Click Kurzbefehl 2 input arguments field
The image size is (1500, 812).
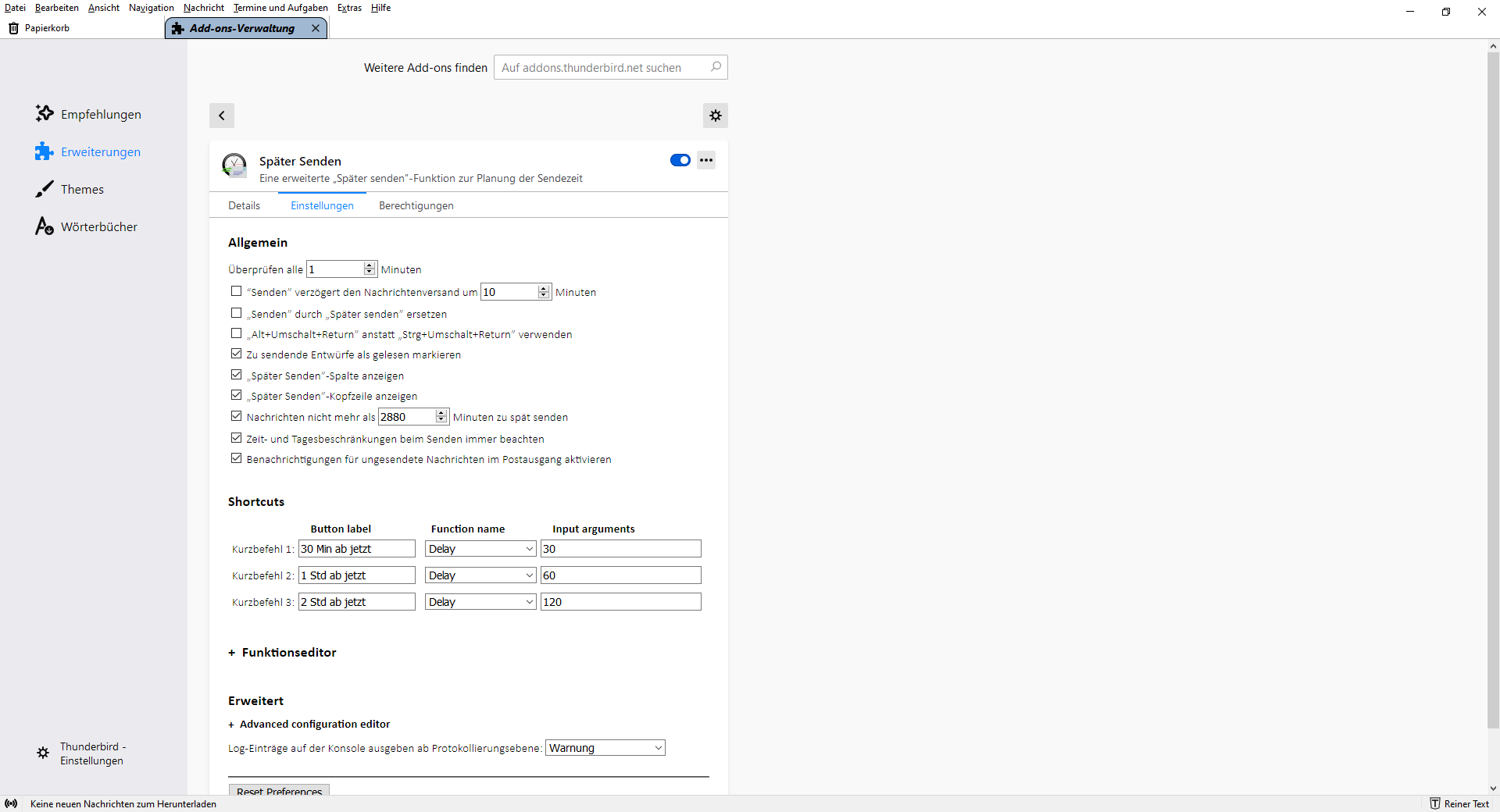pyautogui.click(x=621, y=575)
